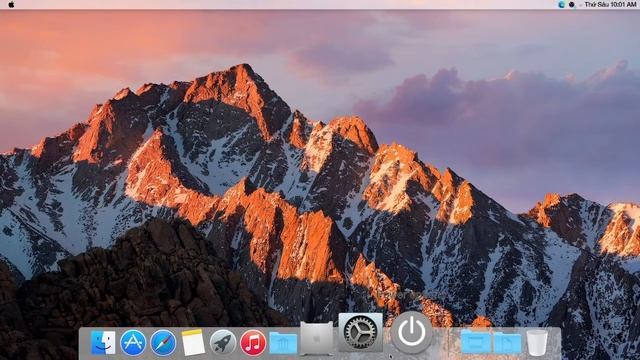Open the Notes app in the dock

193,342
